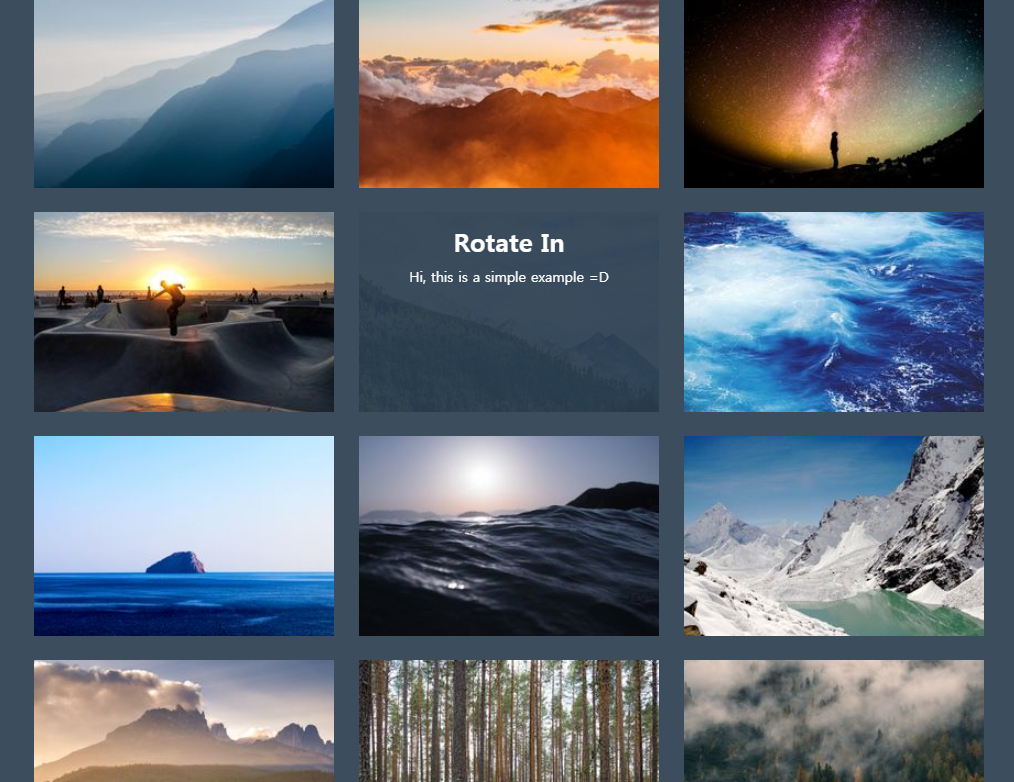Click "Hi, this is a simple example =D" caption
Viewport: 1014px width, 782px height.
[x=509, y=277]
